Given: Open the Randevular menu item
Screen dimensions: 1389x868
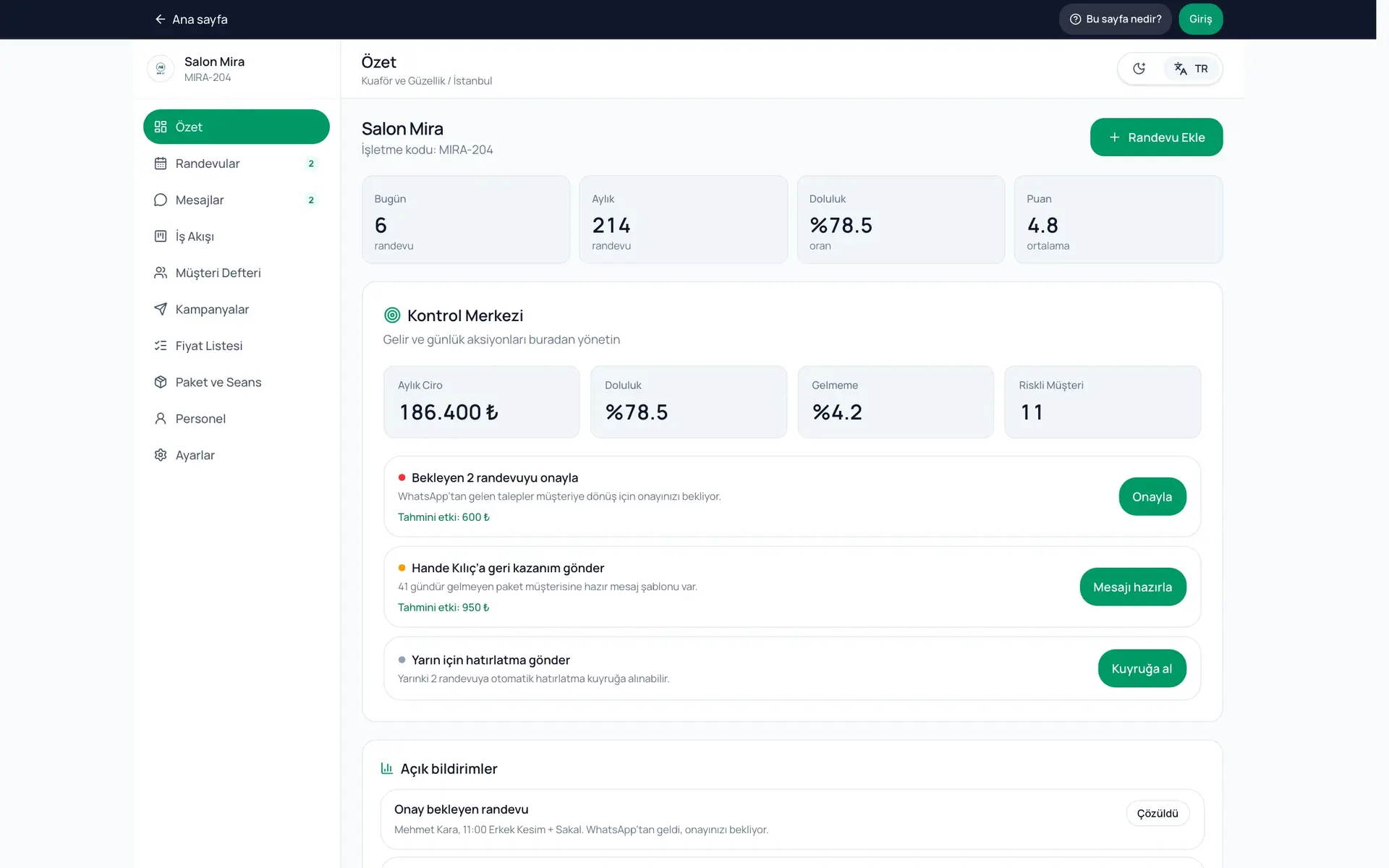Looking at the screenshot, I should [237, 163].
